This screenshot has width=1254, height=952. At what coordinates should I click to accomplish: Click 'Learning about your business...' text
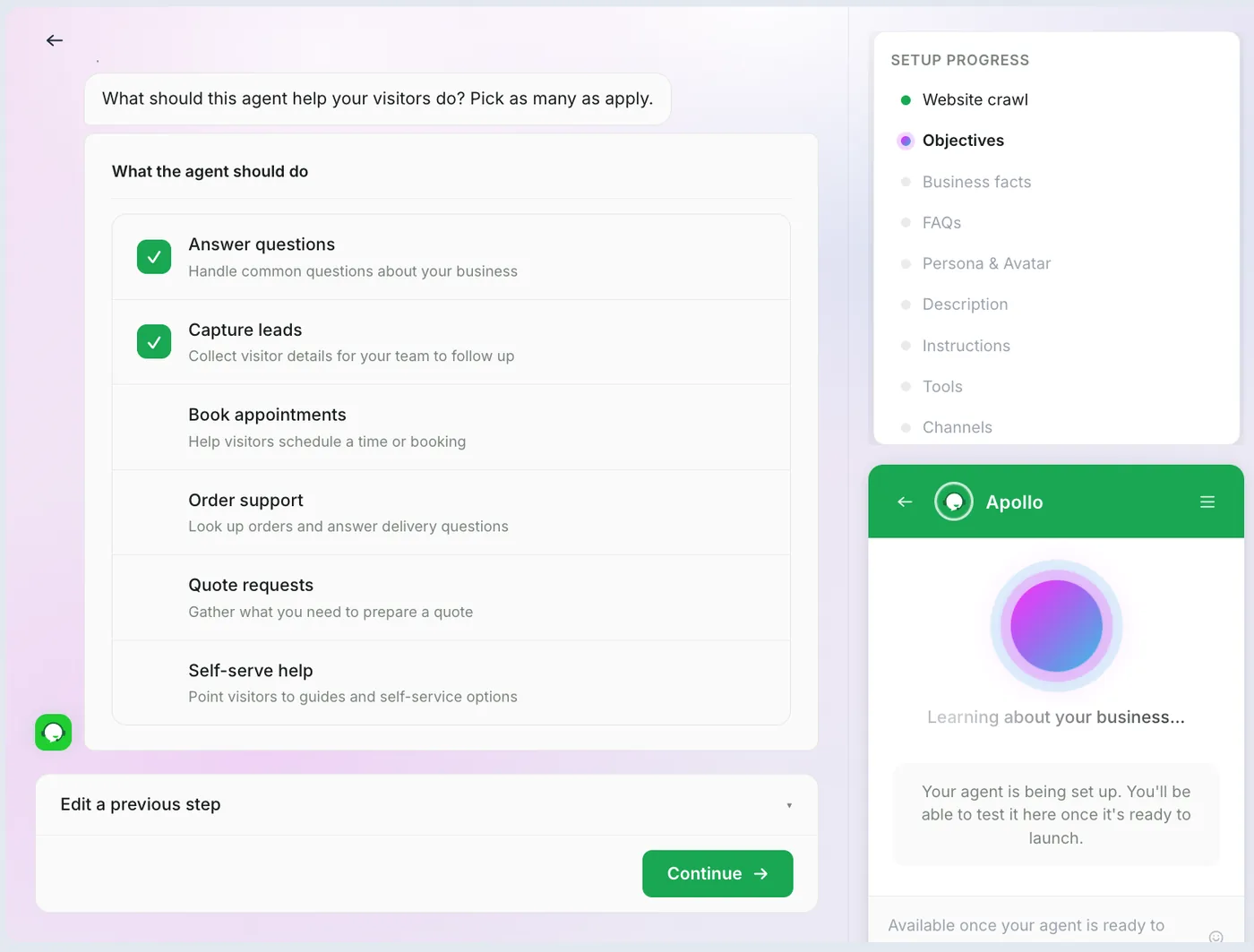coord(1056,717)
